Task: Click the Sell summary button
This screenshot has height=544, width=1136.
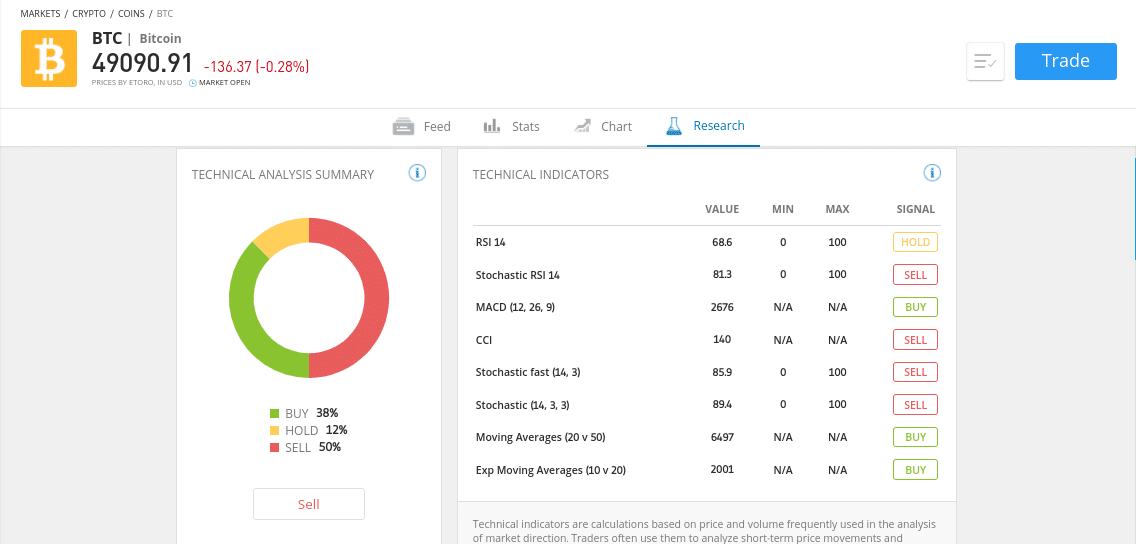Action: [309, 504]
